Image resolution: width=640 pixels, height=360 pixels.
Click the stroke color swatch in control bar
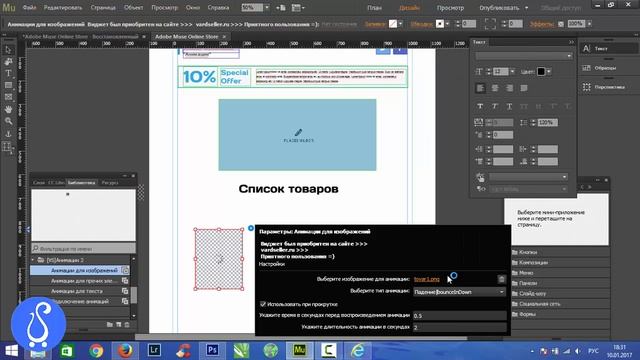pyautogui.click(x=440, y=24)
